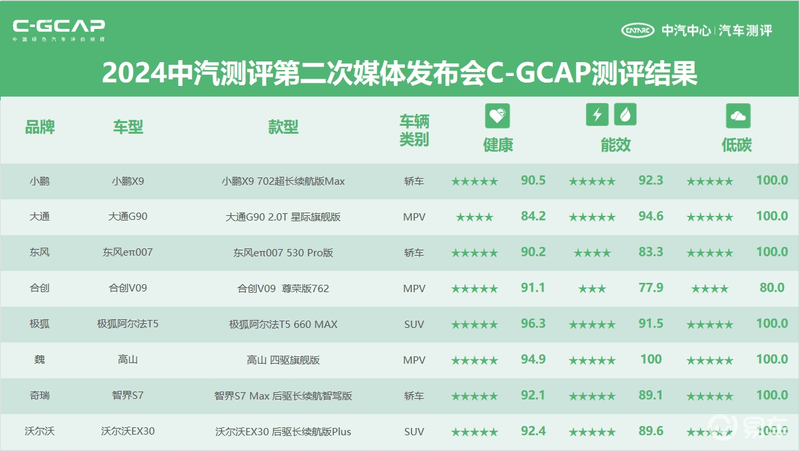800x451 pixels.
Task: Click the water droplet fuel icon
Action: (625, 114)
